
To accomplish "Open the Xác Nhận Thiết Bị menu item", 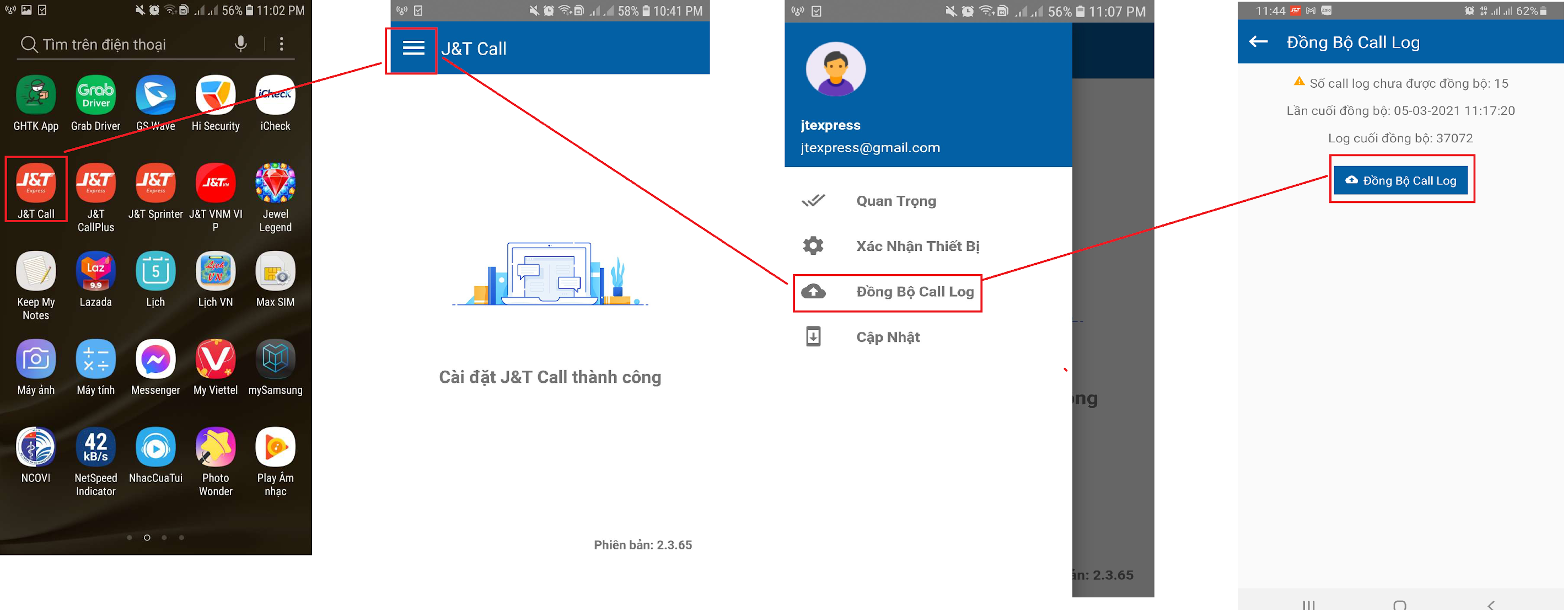I will point(917,246).
